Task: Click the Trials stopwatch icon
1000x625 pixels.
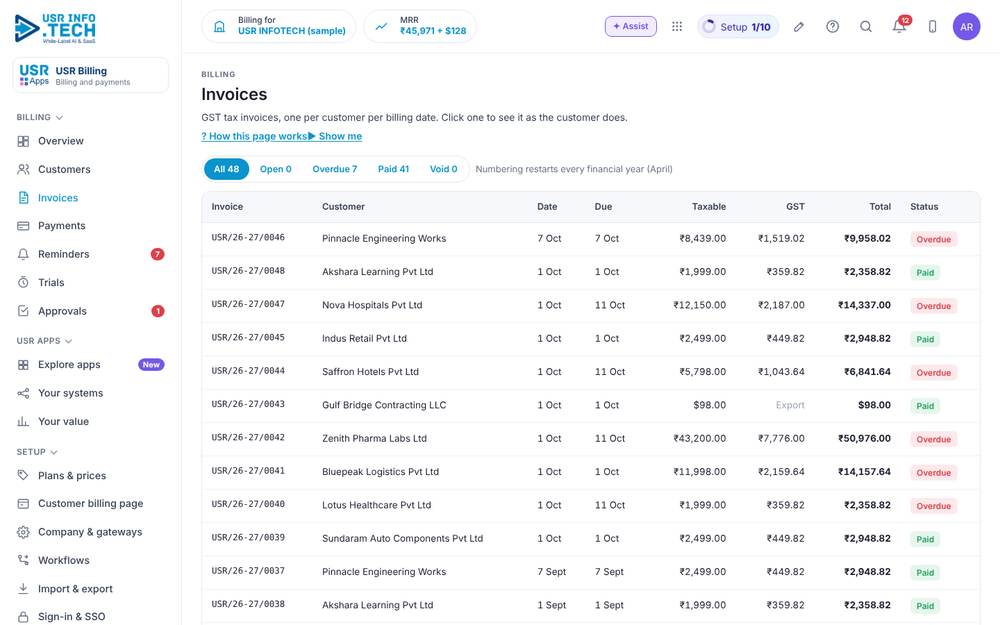Action: coord(23,282)
